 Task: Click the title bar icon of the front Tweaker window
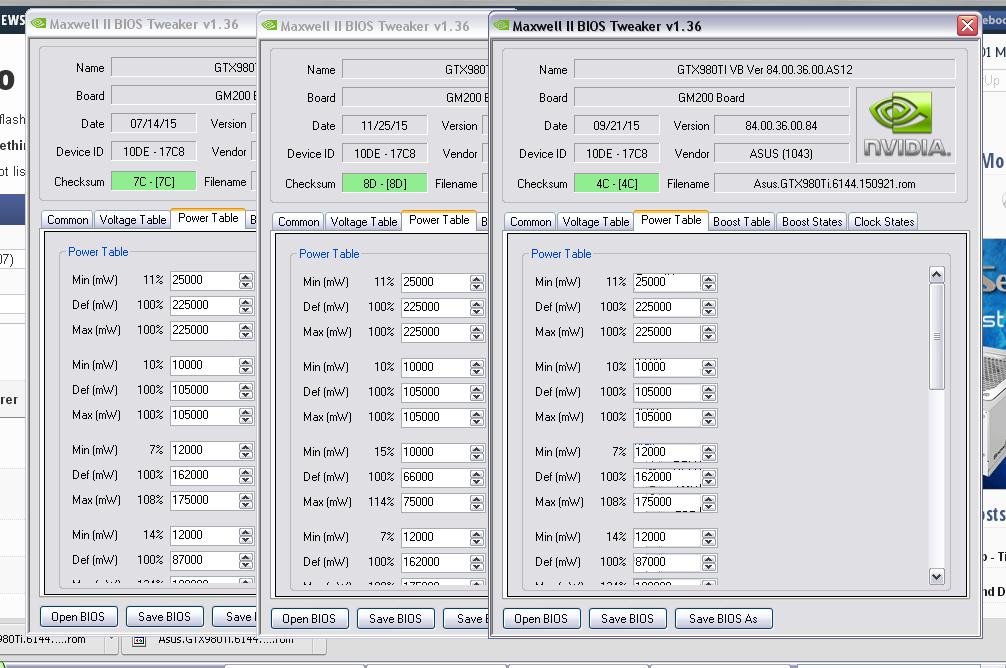(x=501, y=26)
